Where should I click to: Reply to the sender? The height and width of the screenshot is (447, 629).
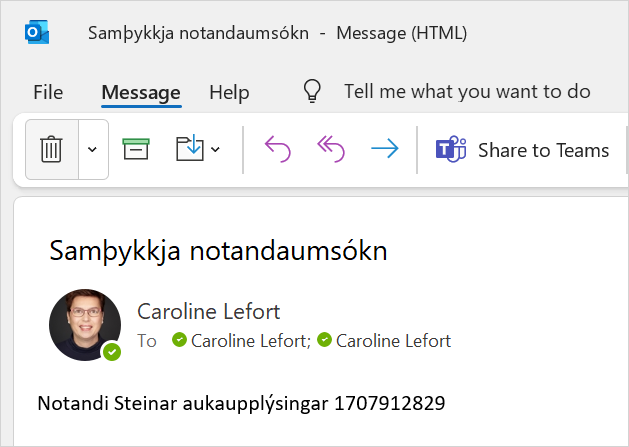[x=277, y=150]
